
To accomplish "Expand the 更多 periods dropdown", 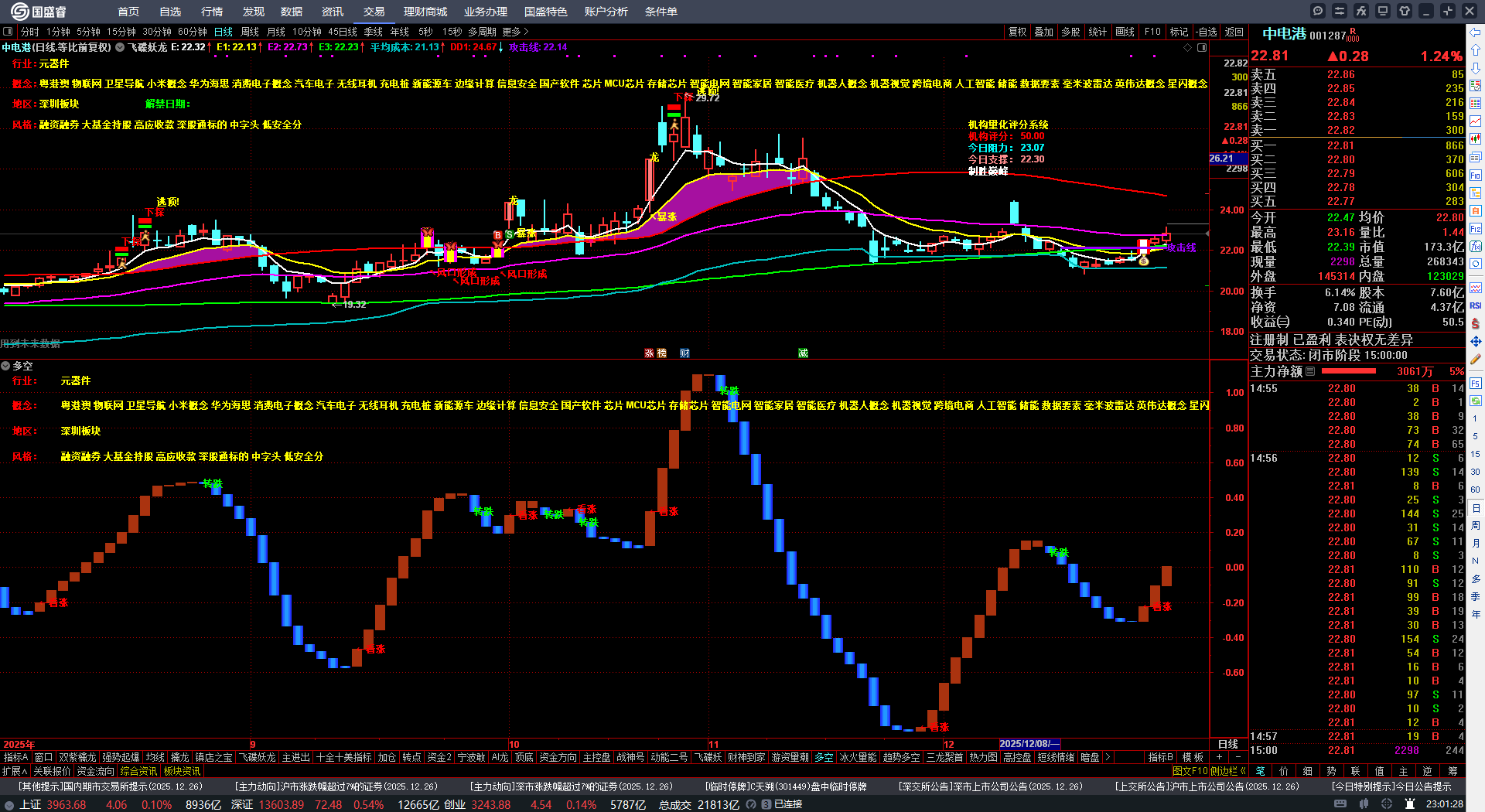I will [x=515, y=32].
